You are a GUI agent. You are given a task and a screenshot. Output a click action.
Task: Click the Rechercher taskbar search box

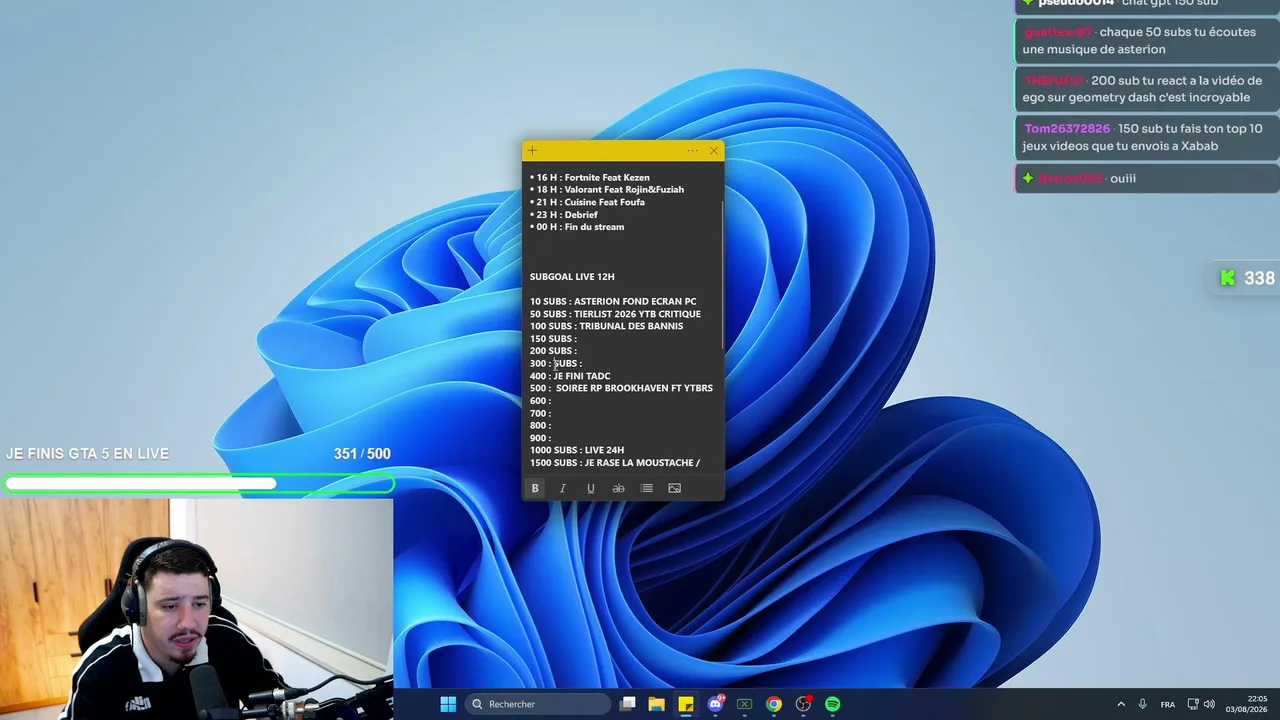click(538, 704)
